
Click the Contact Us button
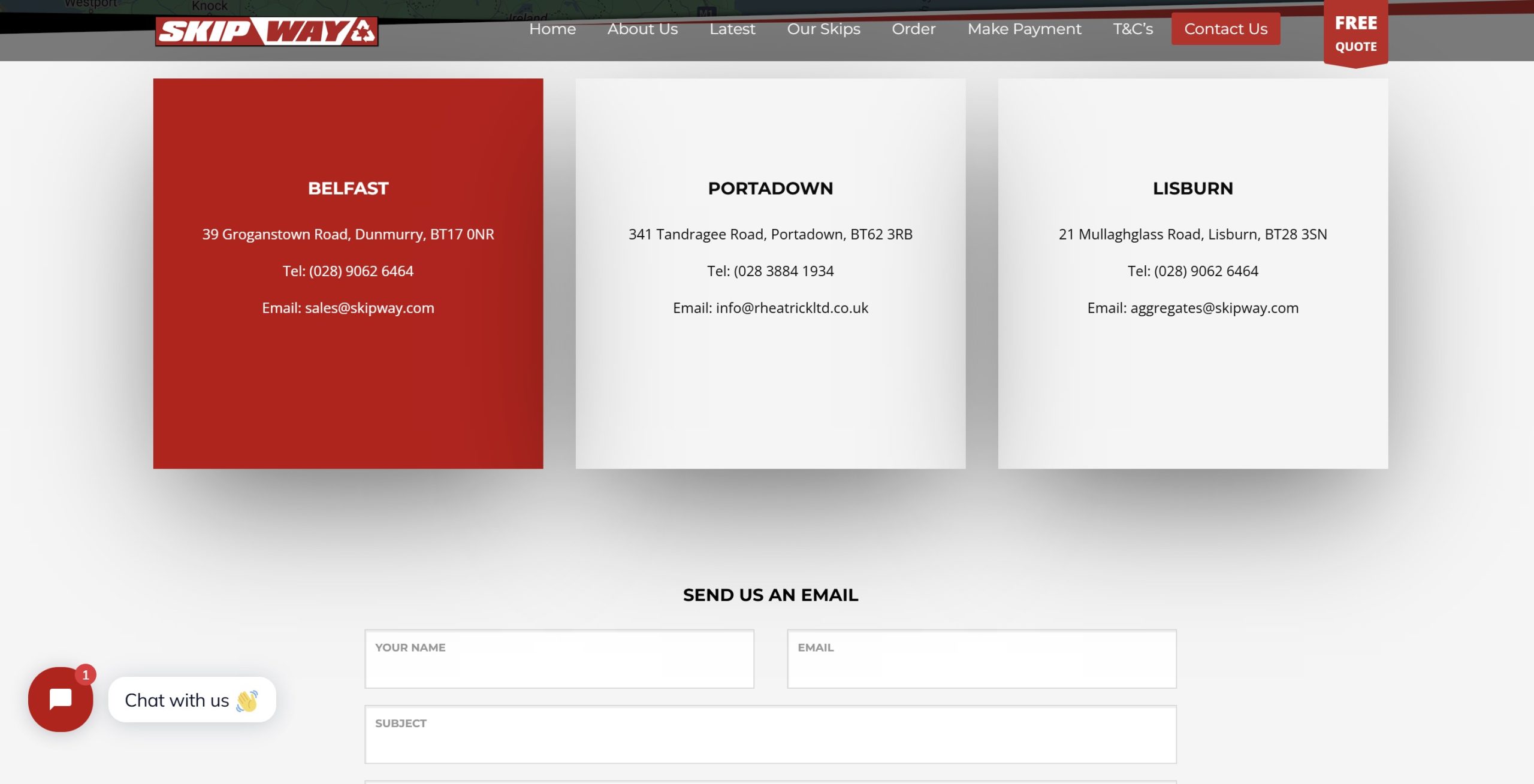[x=1225, y=29]
